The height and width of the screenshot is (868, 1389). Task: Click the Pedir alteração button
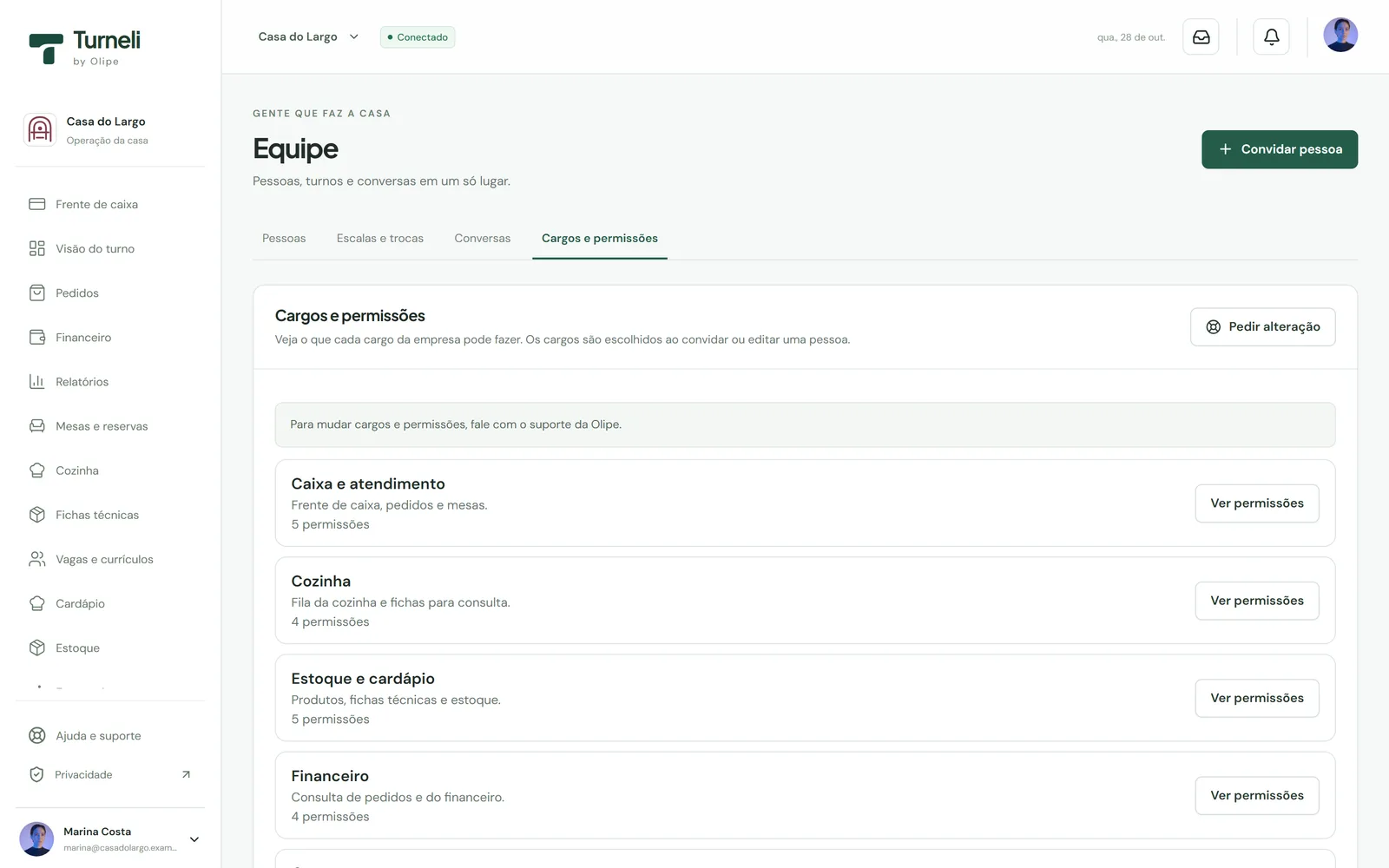[1263, 326]
